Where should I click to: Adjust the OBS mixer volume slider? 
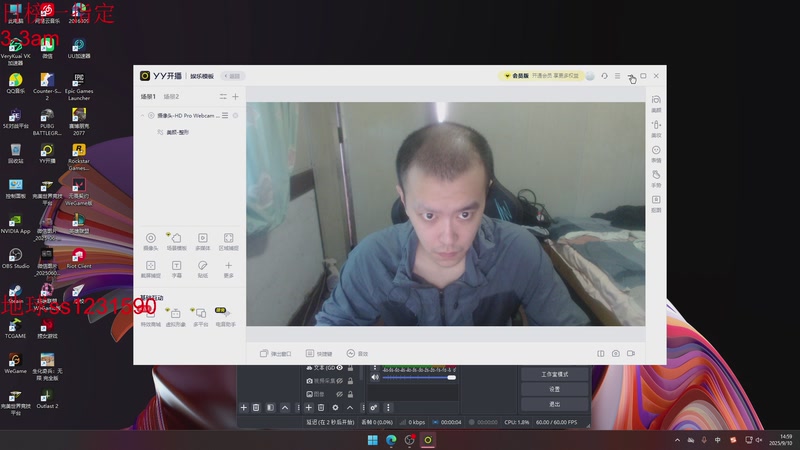point(419,378)
